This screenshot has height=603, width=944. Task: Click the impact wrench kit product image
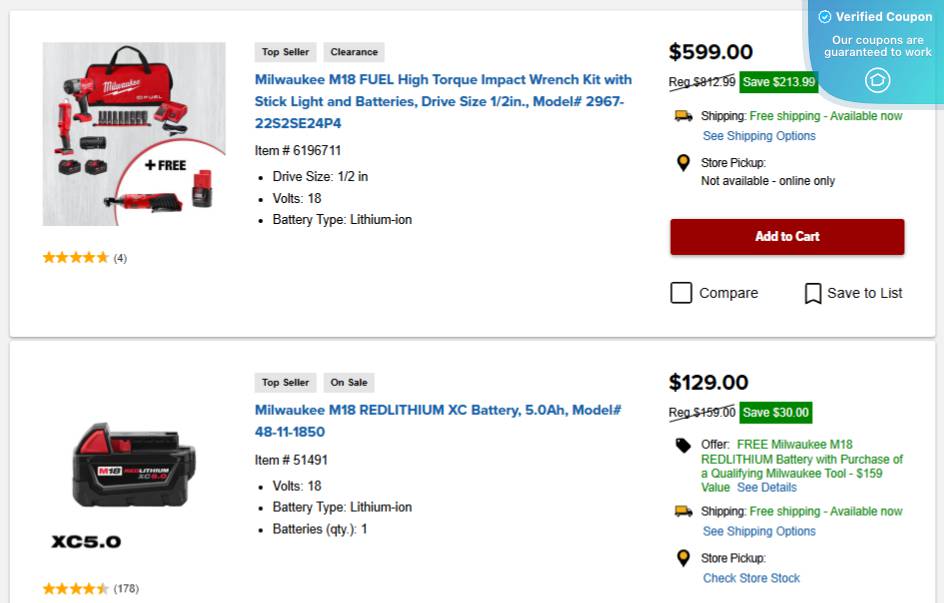click(134, 134)
